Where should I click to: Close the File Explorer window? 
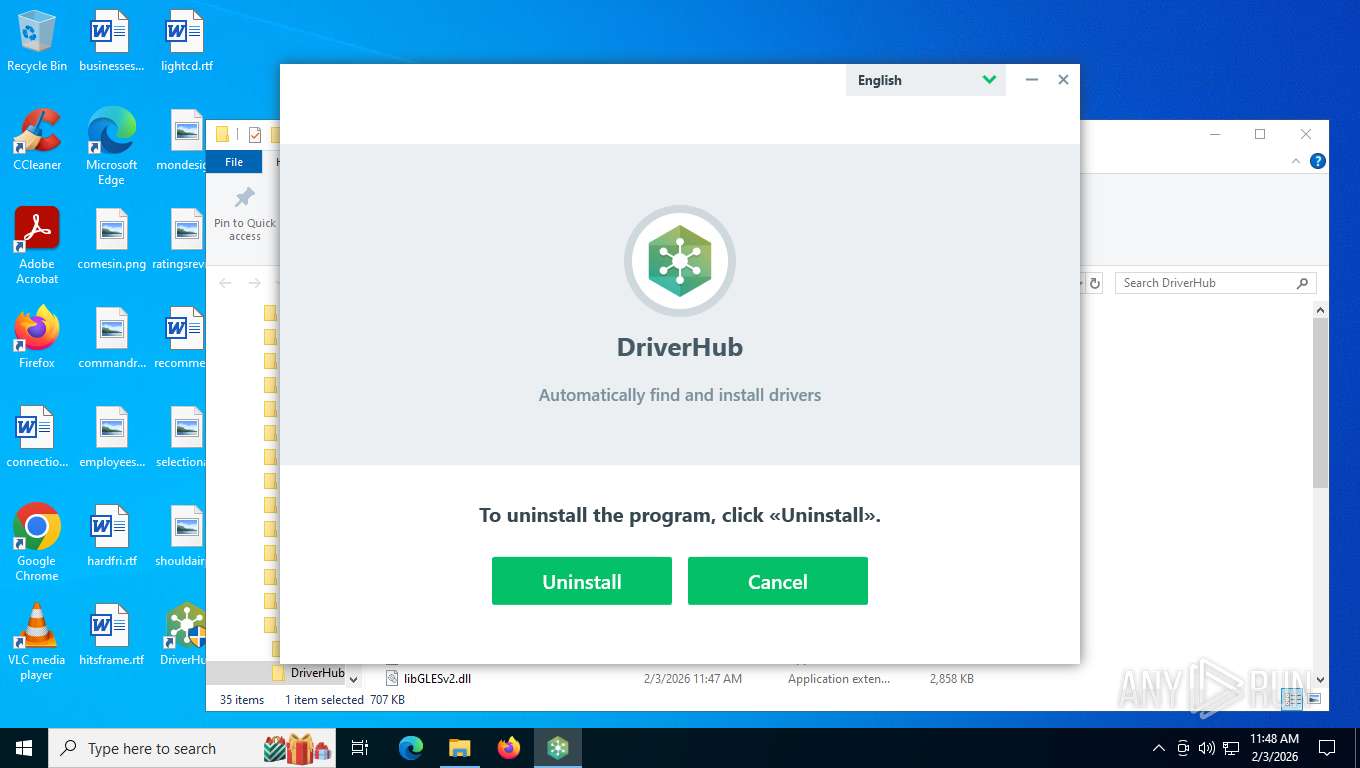coord(1306,134)
